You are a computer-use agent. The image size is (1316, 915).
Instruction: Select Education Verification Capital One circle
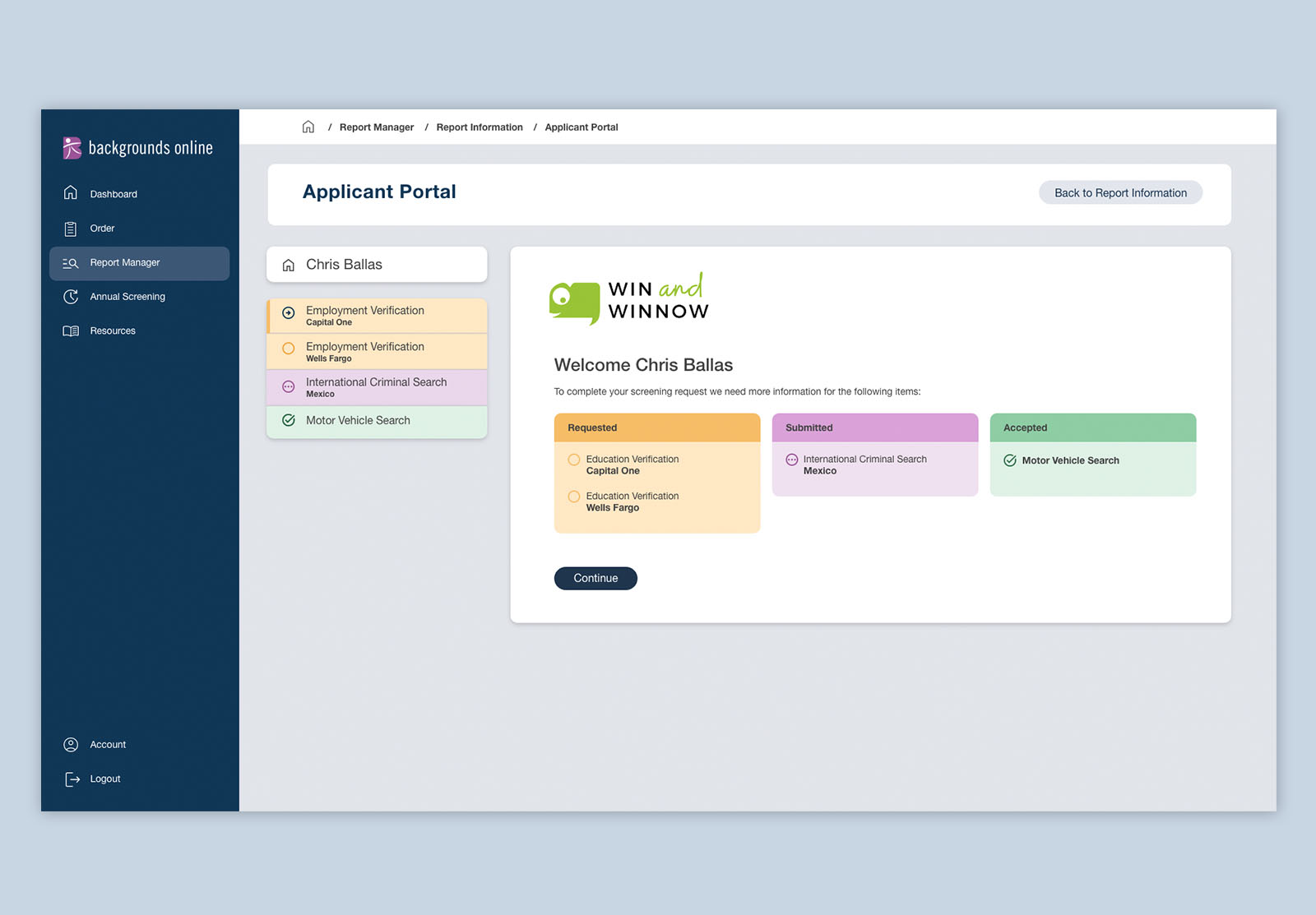point(574,460)
